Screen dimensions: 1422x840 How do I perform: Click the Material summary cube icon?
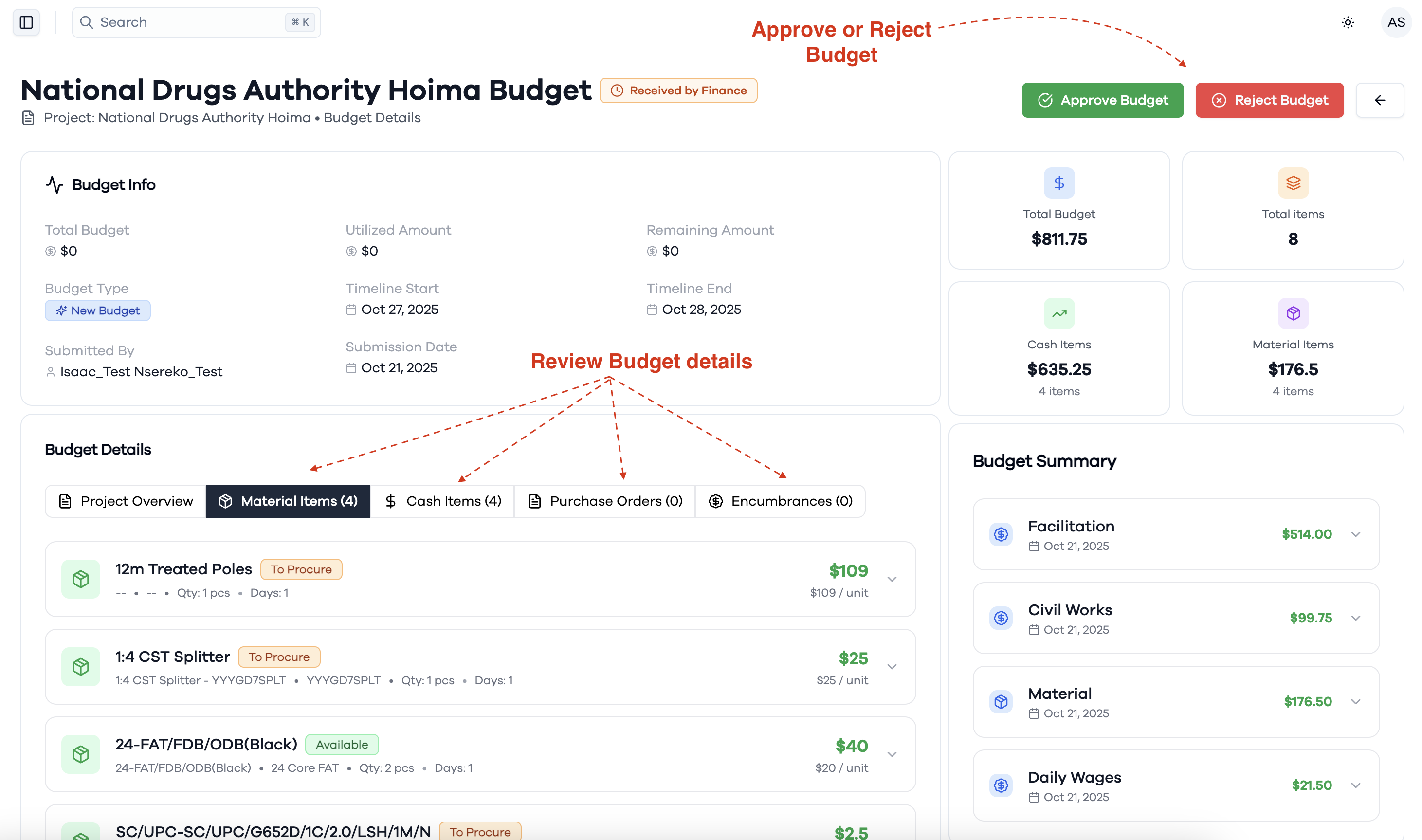(1001, 701)
